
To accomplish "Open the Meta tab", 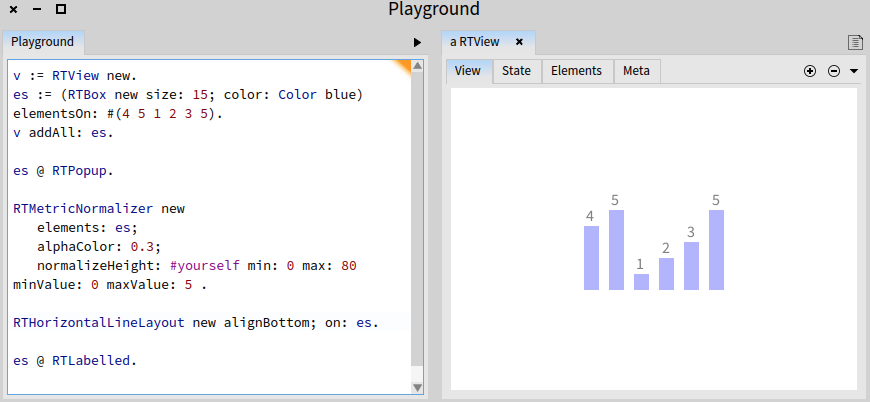I will [636, 71].
